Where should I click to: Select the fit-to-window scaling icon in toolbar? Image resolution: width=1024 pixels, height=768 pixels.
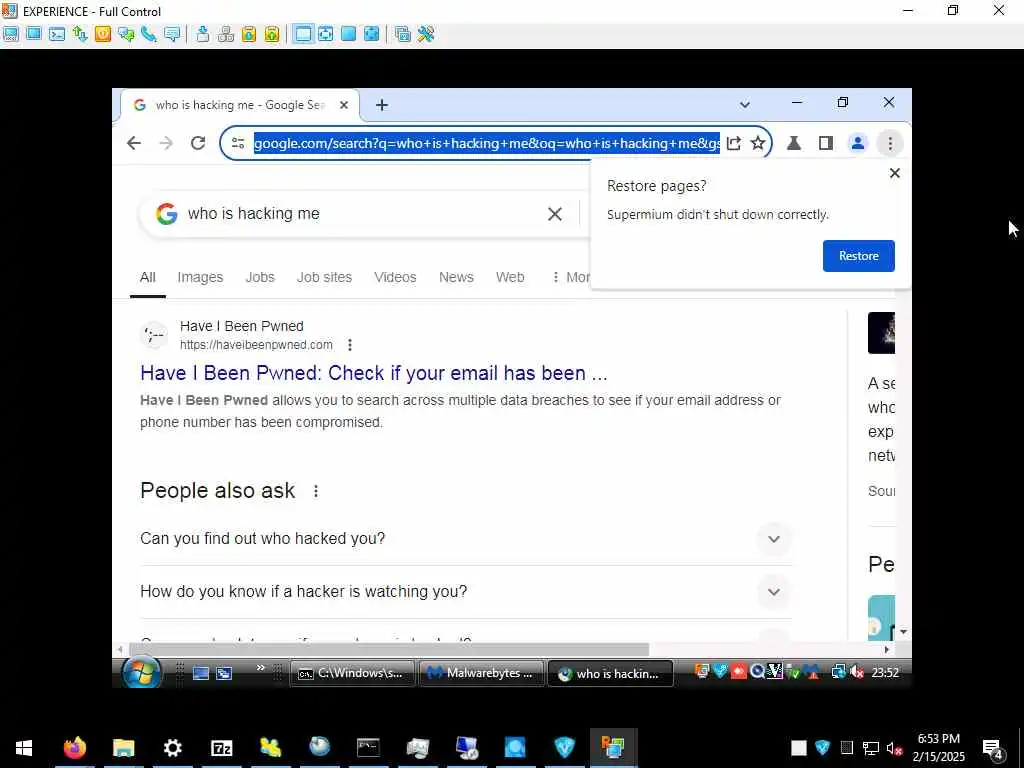(326, 34)
